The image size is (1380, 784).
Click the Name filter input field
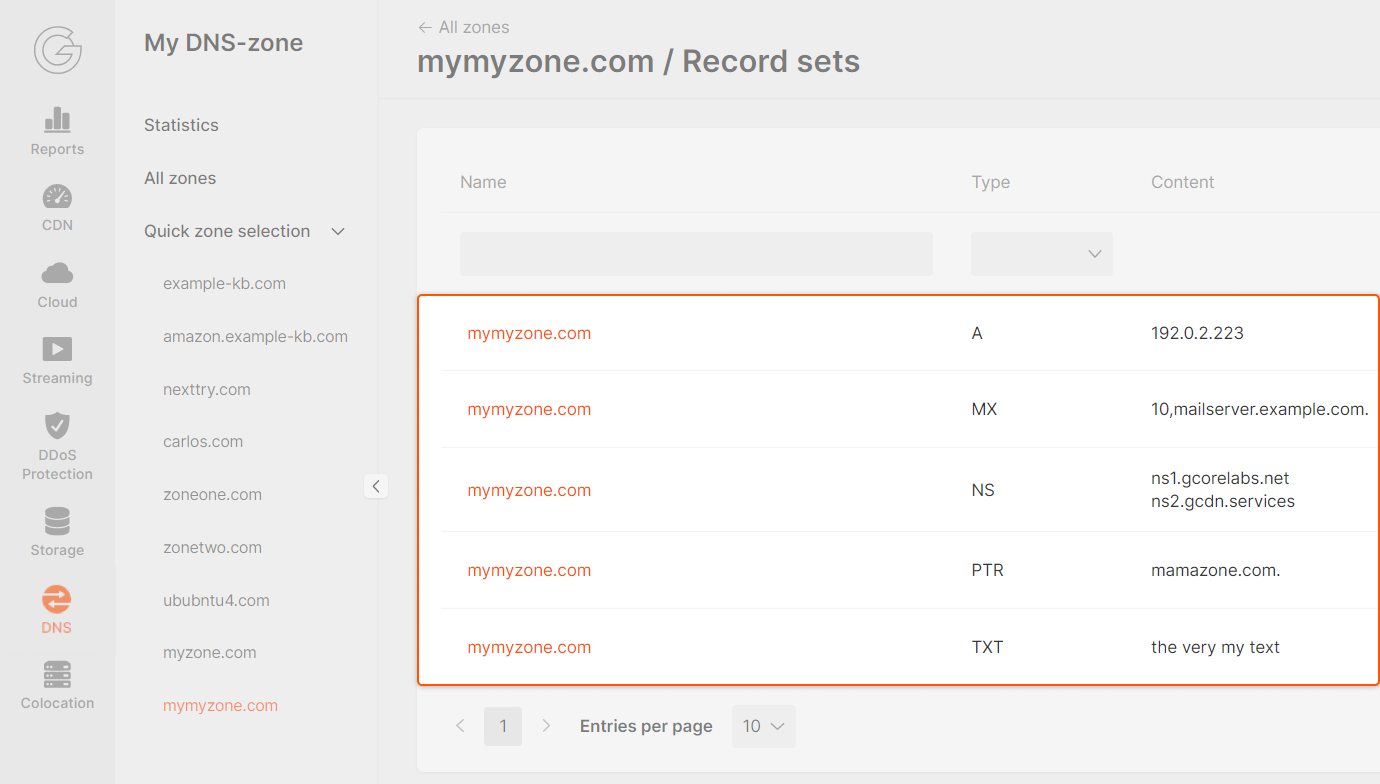pos(696,254)
